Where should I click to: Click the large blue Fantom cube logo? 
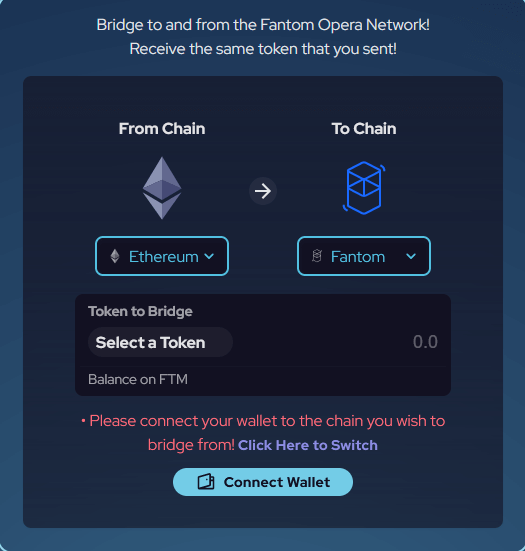coord(364,188)
